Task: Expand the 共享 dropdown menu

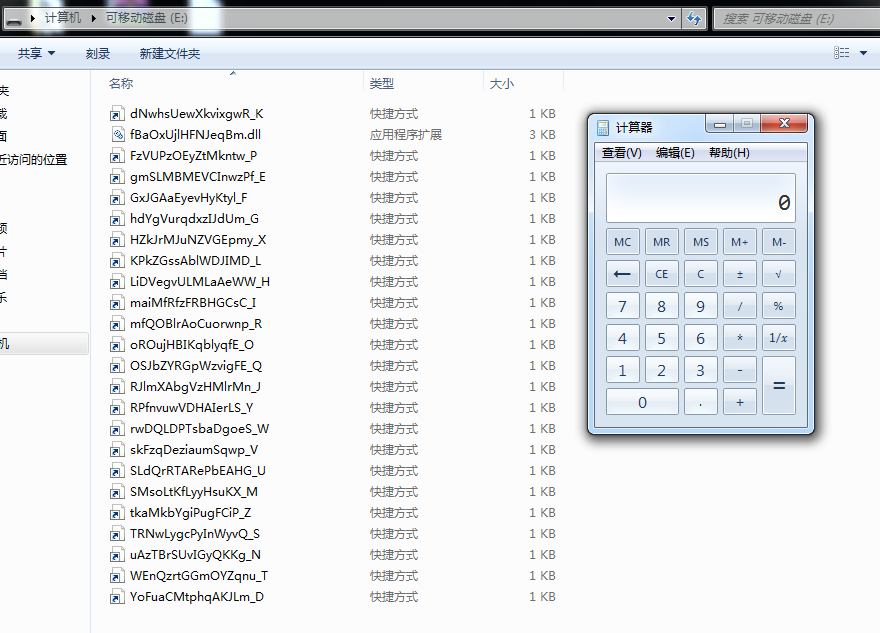Action: (x=36, y=53)
